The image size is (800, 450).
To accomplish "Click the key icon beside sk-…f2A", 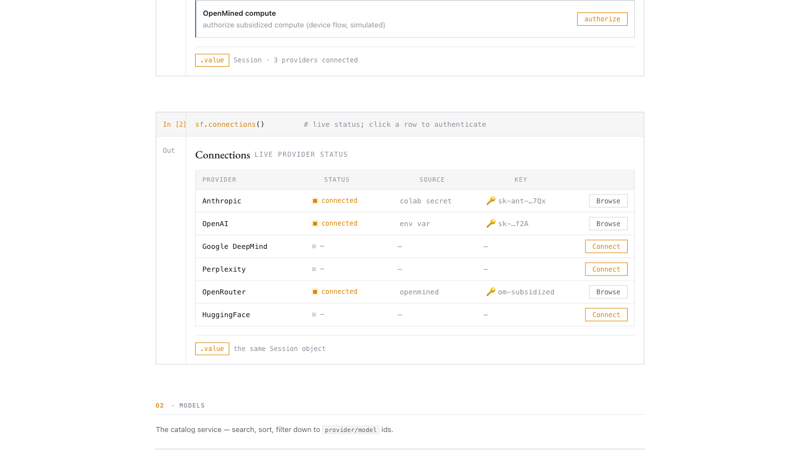I will tap(491, 223).
